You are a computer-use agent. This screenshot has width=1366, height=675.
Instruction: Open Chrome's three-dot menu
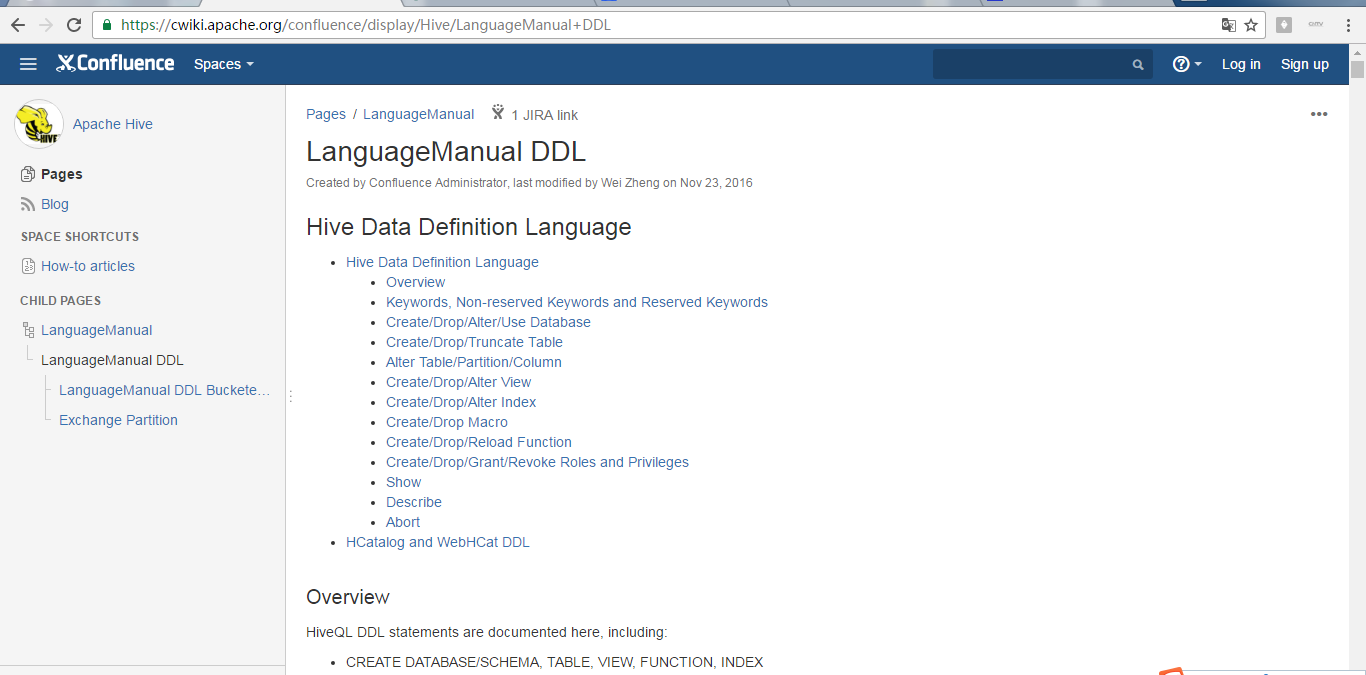(1349, 25)
